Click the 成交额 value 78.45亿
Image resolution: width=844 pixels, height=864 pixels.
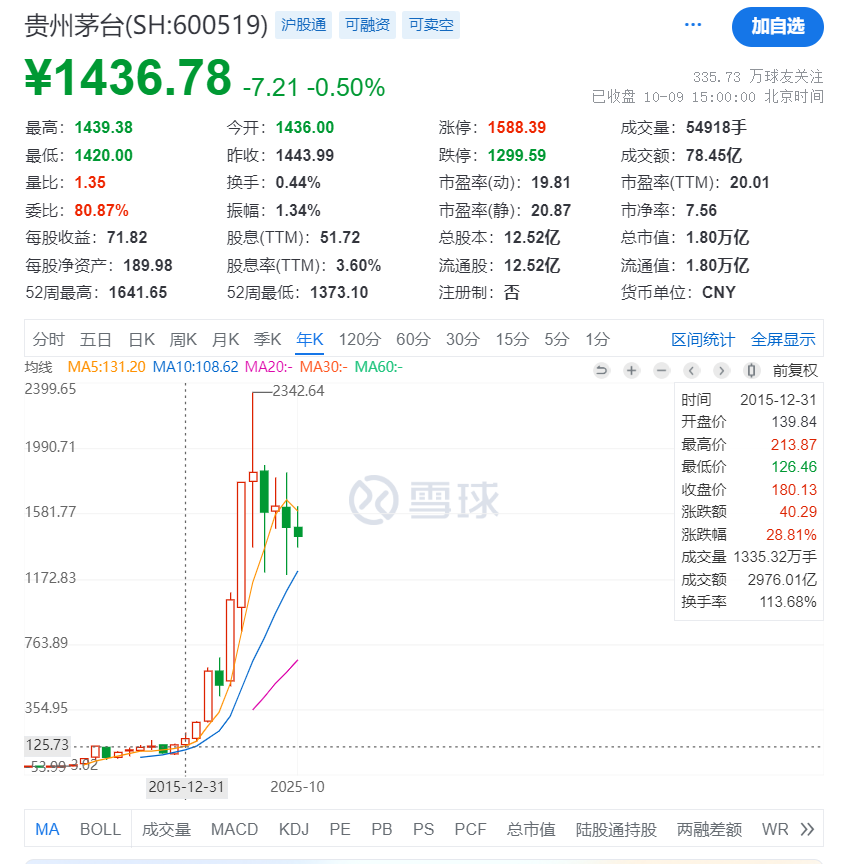pyautogui.click(x=713, y=155)
